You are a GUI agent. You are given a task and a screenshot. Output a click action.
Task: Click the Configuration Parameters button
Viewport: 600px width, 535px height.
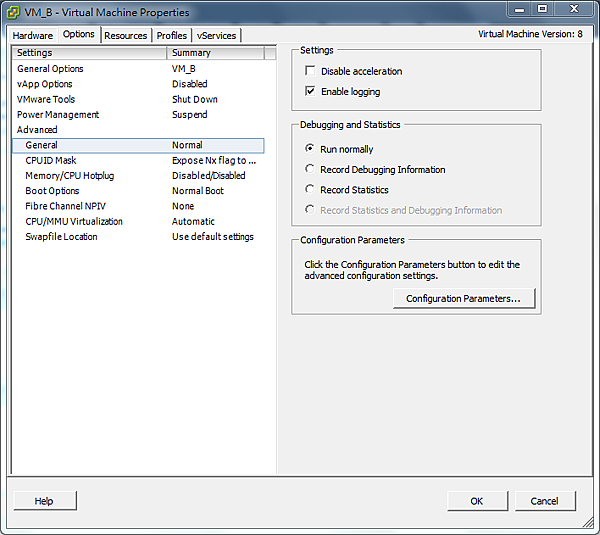click(463, 299)
